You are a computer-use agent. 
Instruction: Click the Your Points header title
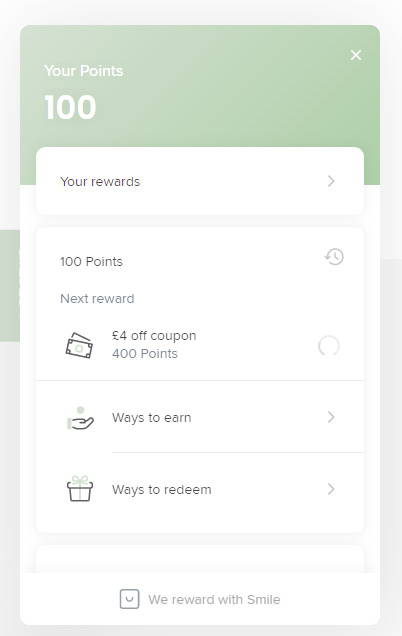tap(84, 71)
